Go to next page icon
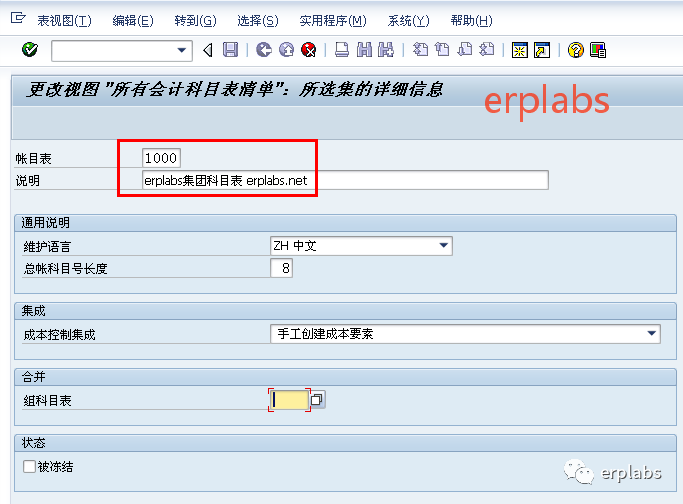 [465, 50]
